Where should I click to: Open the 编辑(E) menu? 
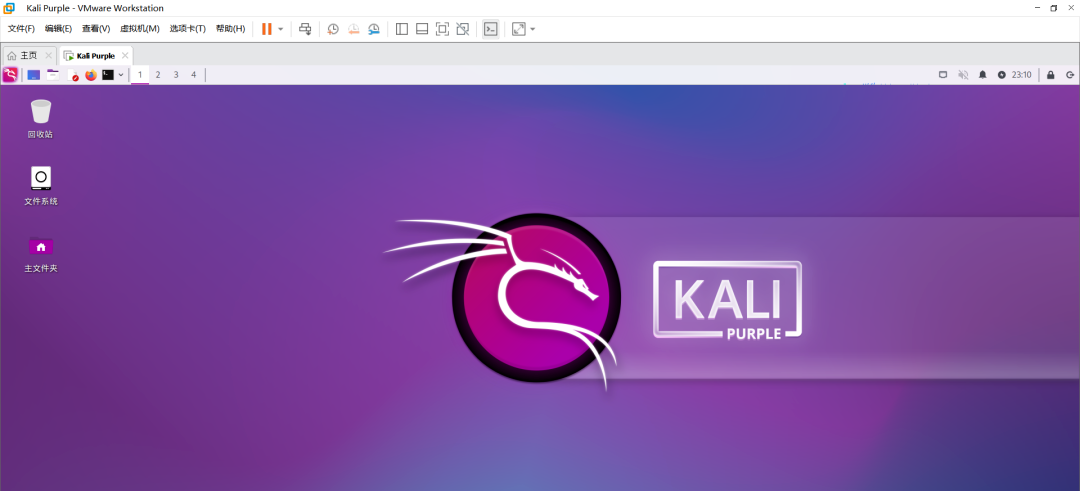[x=59, y=29]
